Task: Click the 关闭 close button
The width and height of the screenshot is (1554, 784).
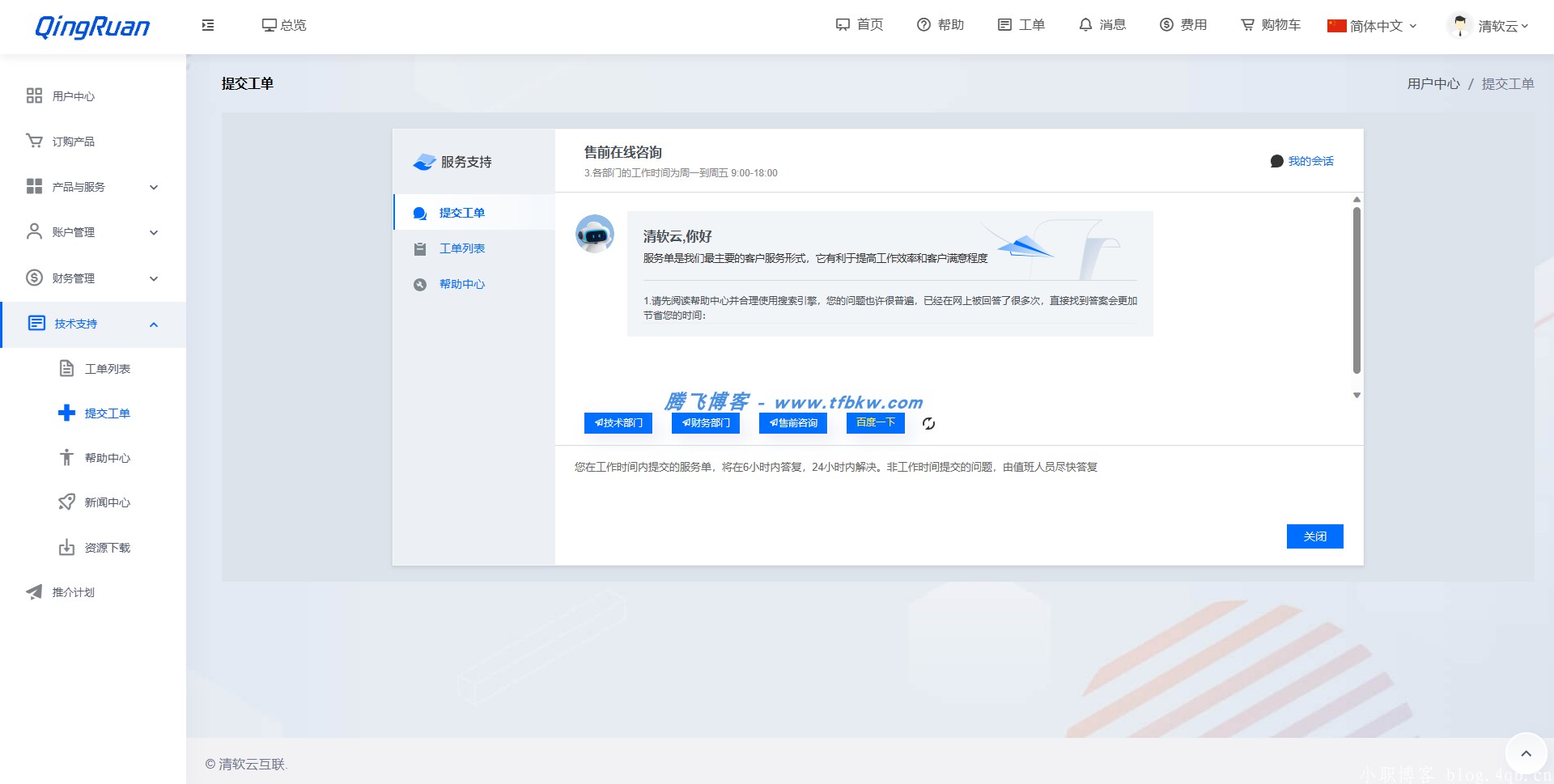Action: coord(1314,536)
